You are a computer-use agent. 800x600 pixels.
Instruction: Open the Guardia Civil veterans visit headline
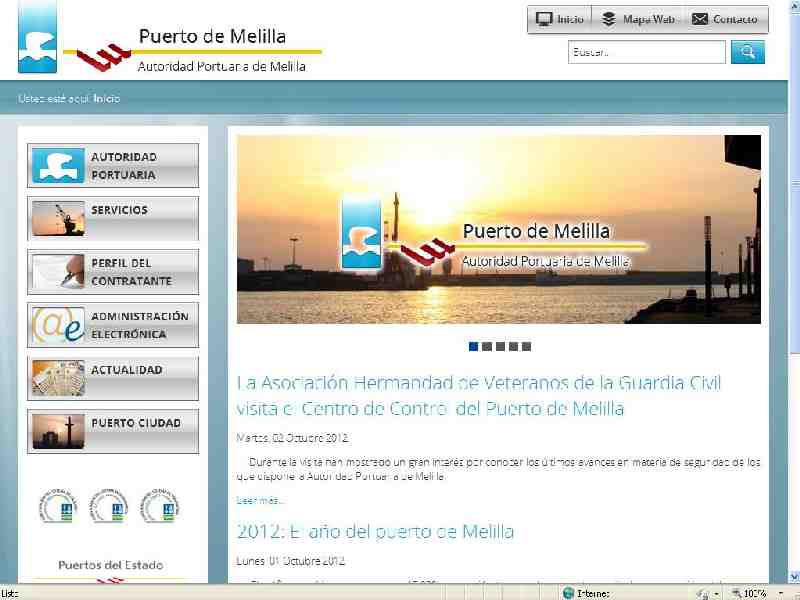click(x=479, y=395)
